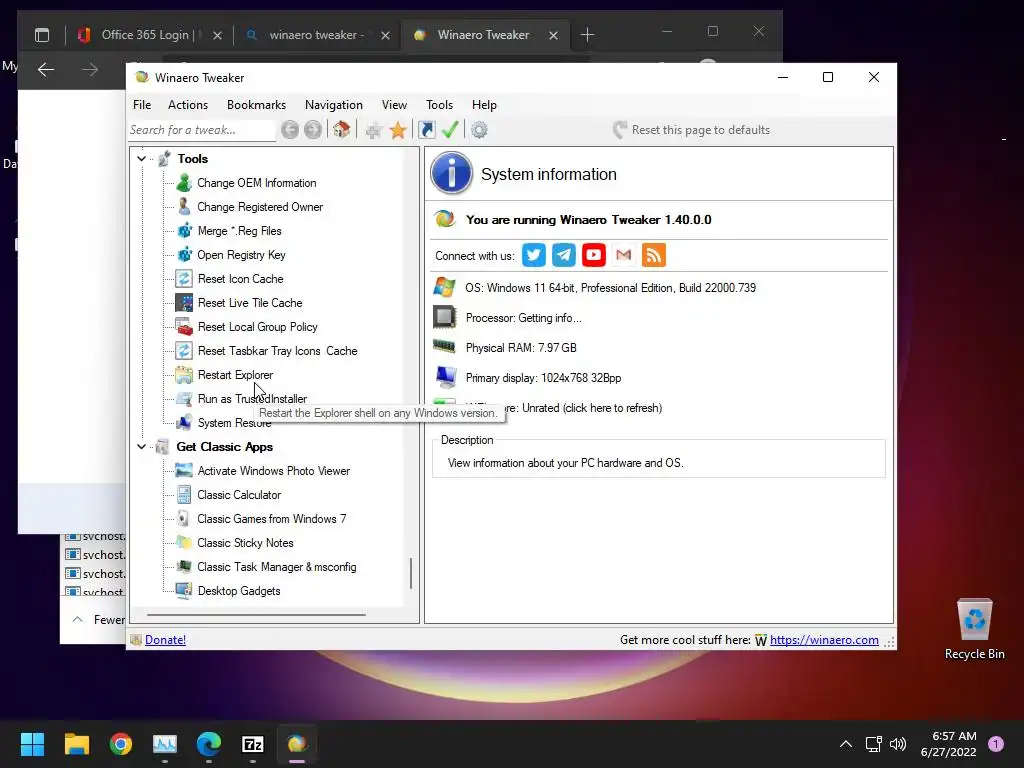Show hidden tray icons chevron
The image size is (1024, 768).
tap(846, 744)
